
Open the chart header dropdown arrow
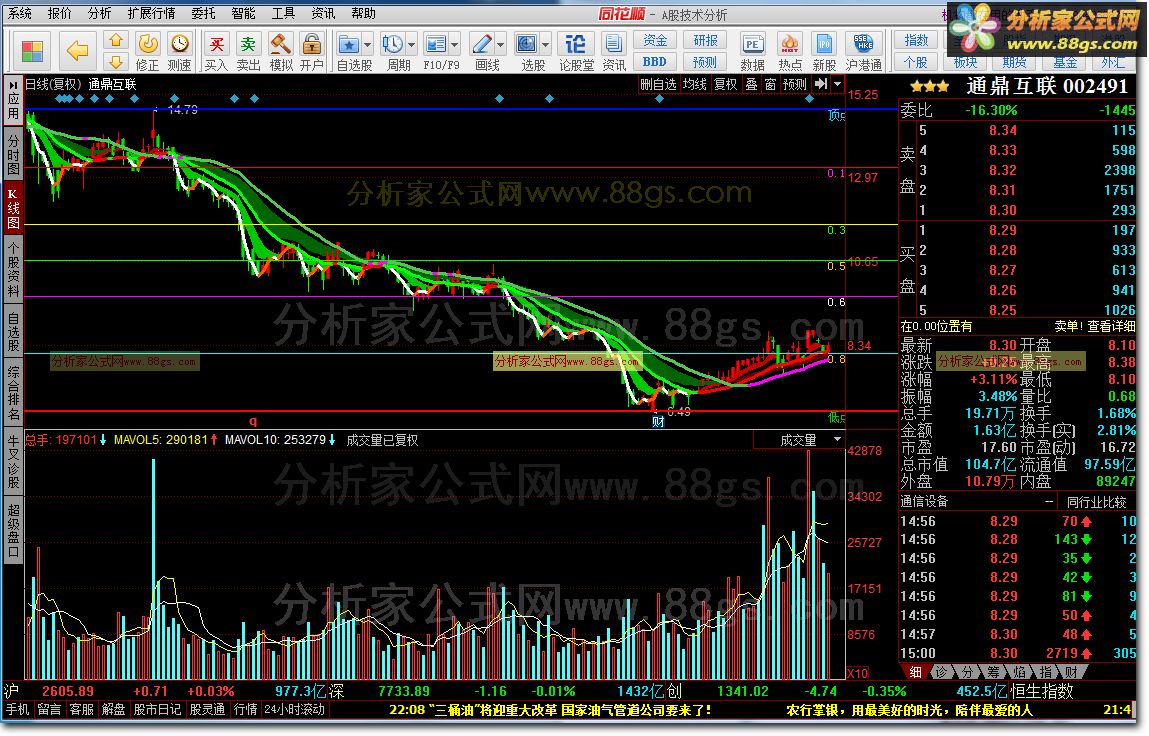coord(838,84)
